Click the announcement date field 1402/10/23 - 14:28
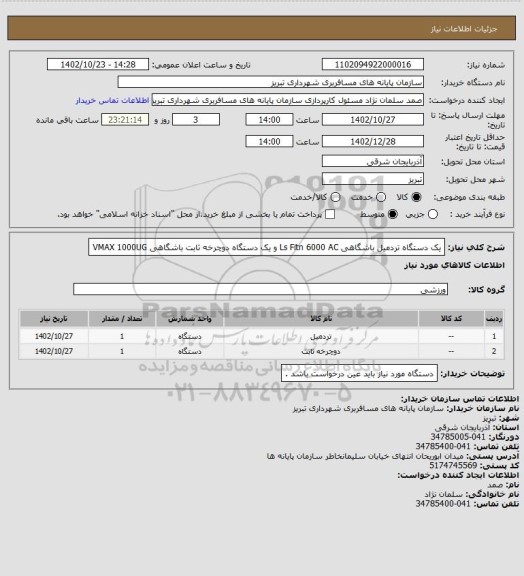The image size is (524, 576). (98, 65)
